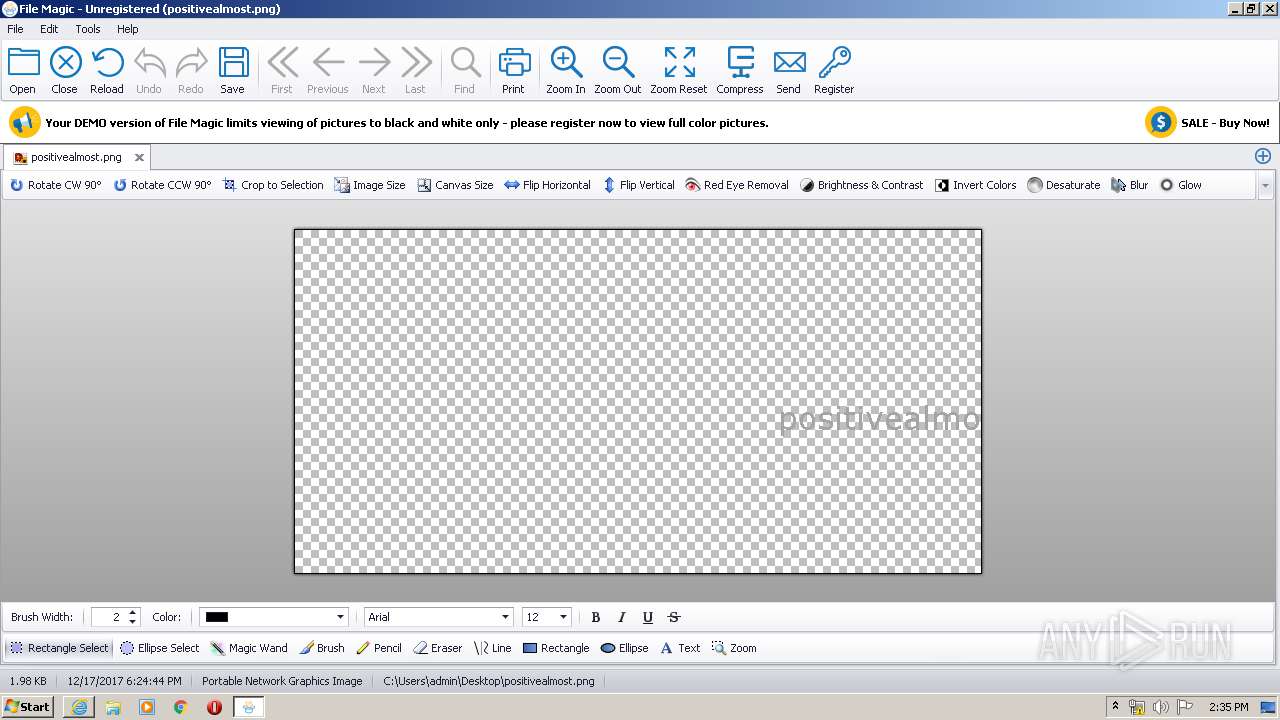Toggle Italic text formatting
1280x720 pixels.
coord(622,617)
